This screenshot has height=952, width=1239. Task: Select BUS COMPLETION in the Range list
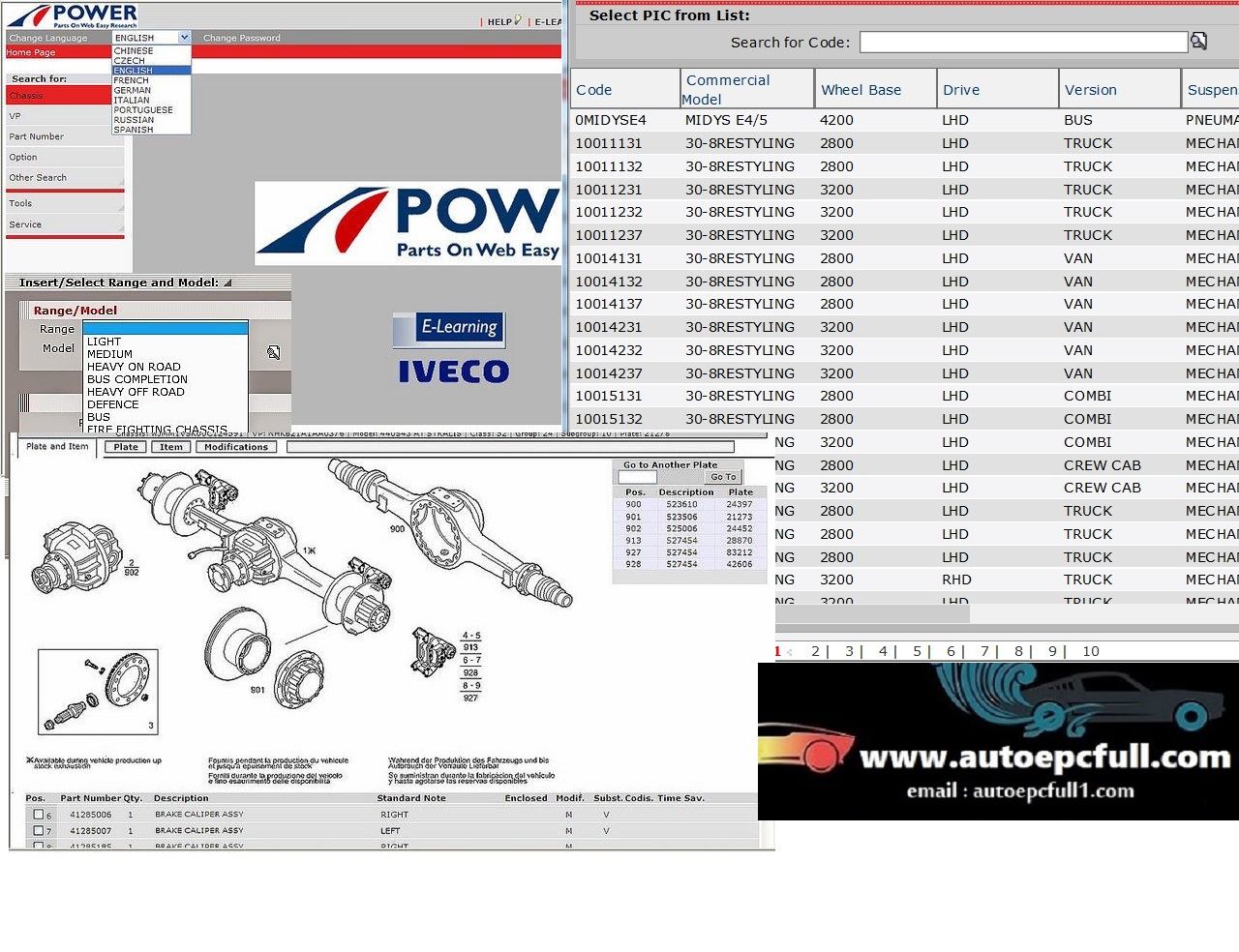click(x=137, y=379)
